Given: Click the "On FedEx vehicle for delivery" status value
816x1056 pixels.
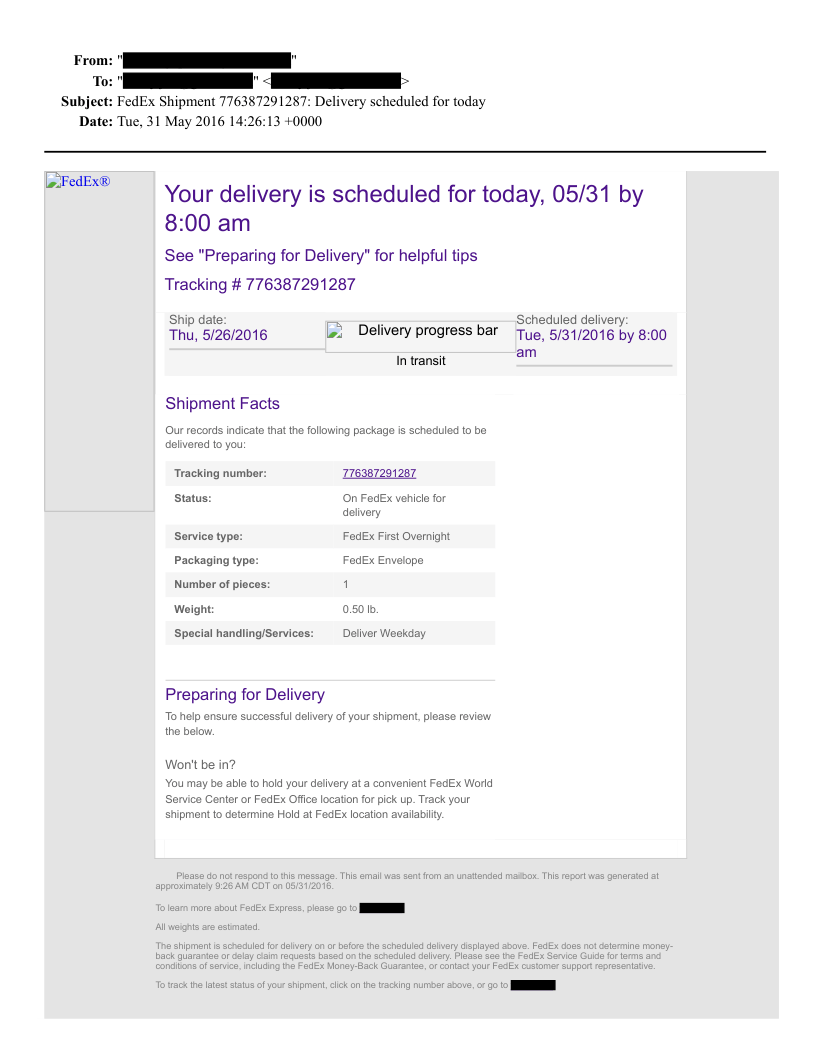Looking at the screenshot, I should 394,505.
